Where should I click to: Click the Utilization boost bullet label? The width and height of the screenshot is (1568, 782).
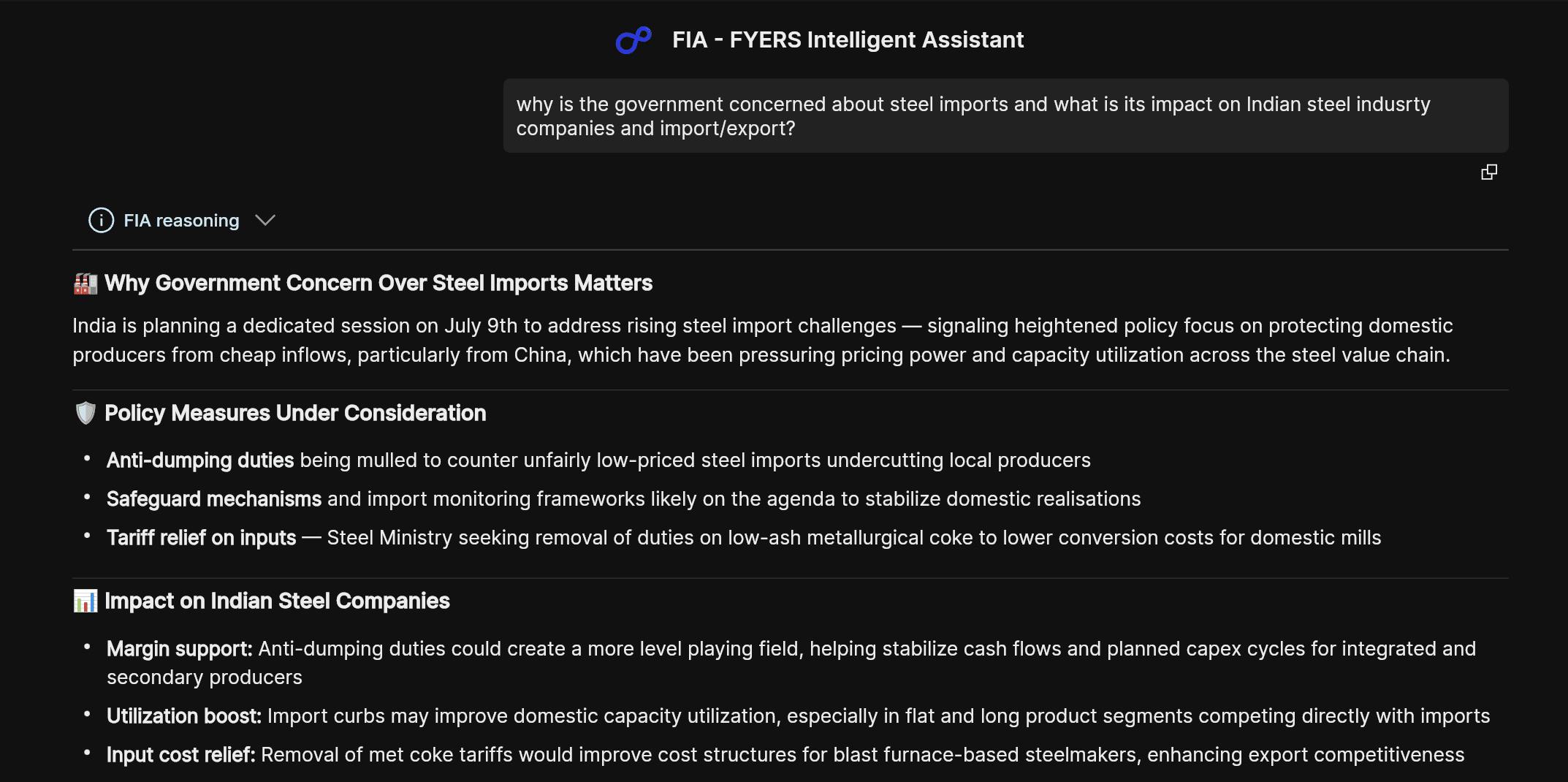pos(184,715)
